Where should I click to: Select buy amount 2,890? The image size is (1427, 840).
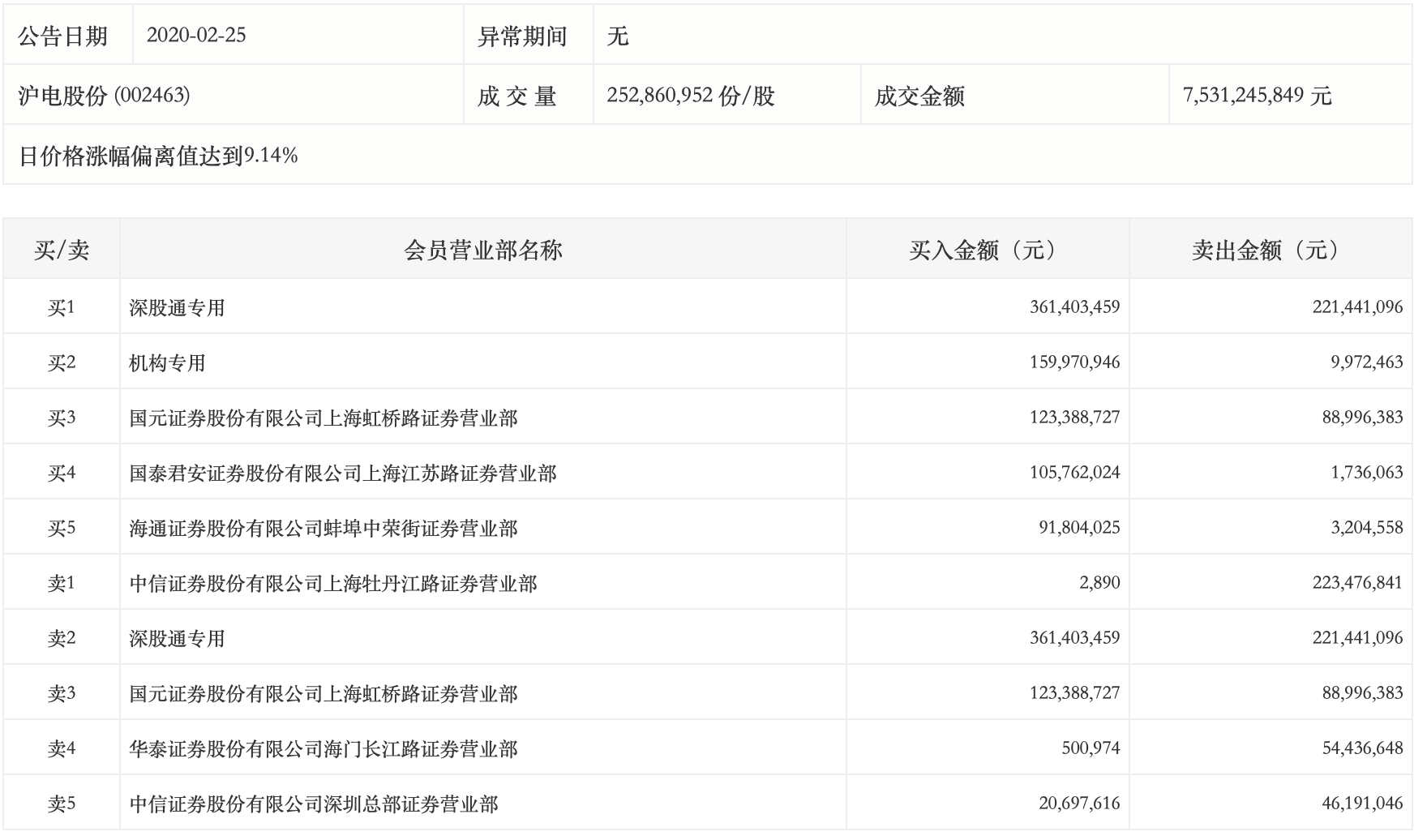coord(1100,582)
